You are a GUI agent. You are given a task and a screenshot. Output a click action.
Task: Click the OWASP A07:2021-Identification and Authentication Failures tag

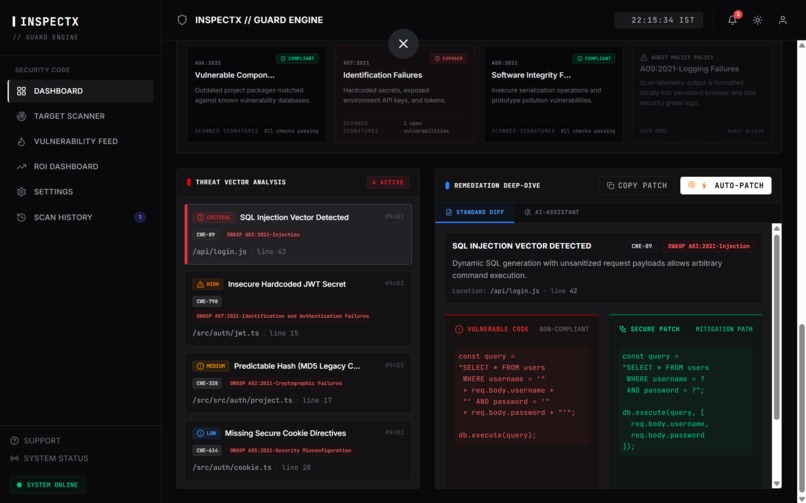click(x=282, y=316)
